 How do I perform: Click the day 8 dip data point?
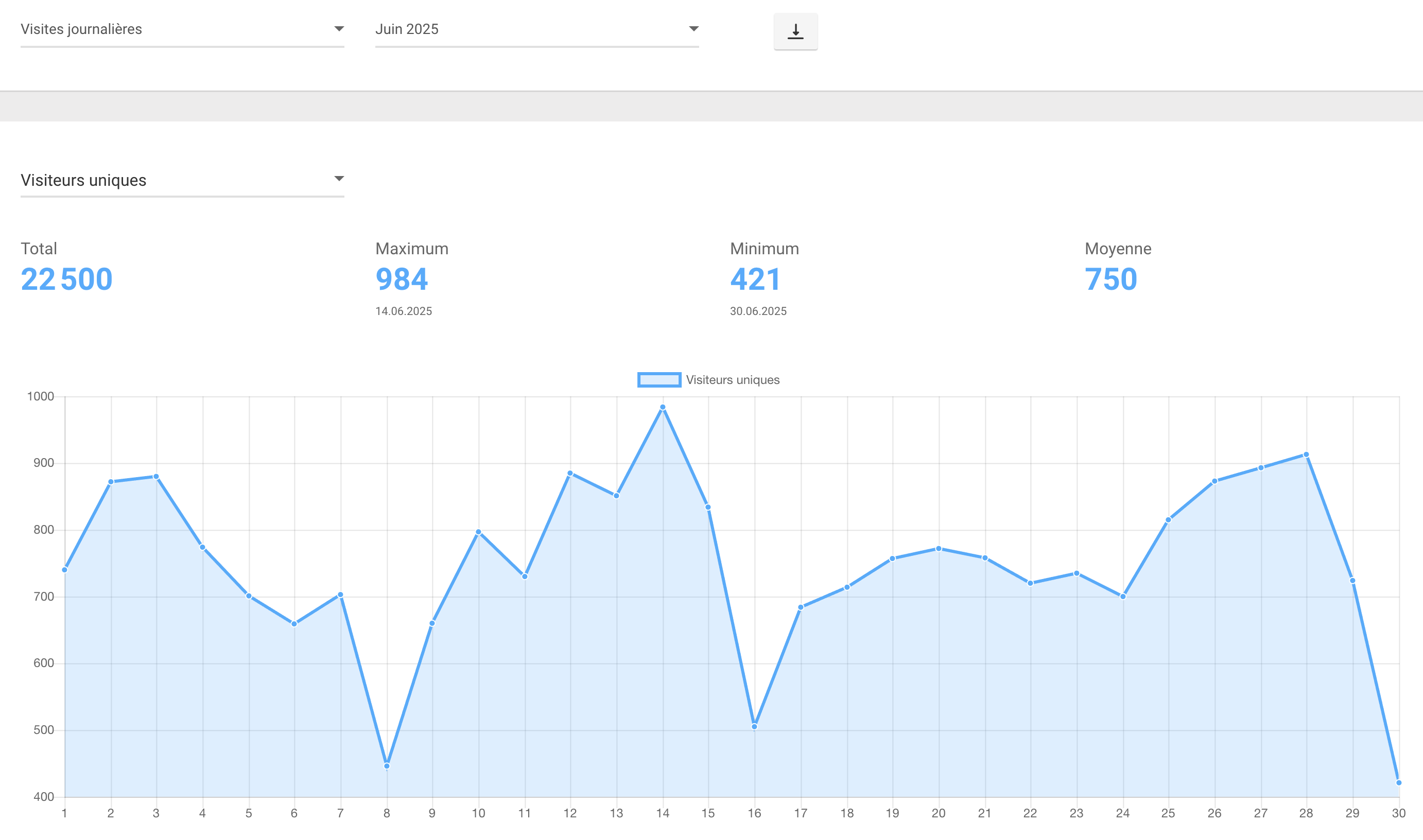(387, 766)
